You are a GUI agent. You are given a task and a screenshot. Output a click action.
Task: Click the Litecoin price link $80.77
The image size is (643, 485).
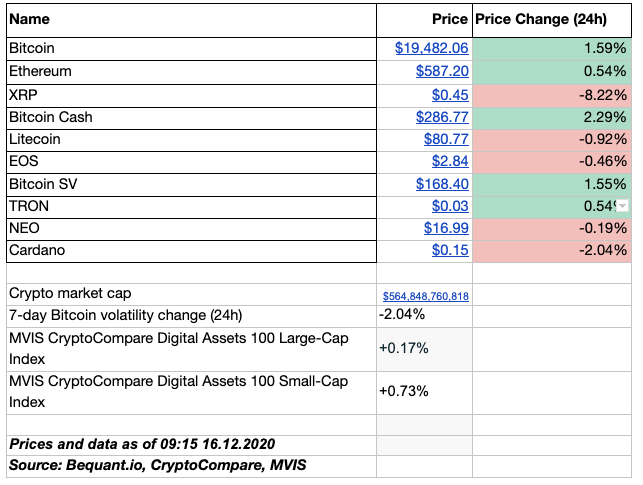click(x=446, y=139)
